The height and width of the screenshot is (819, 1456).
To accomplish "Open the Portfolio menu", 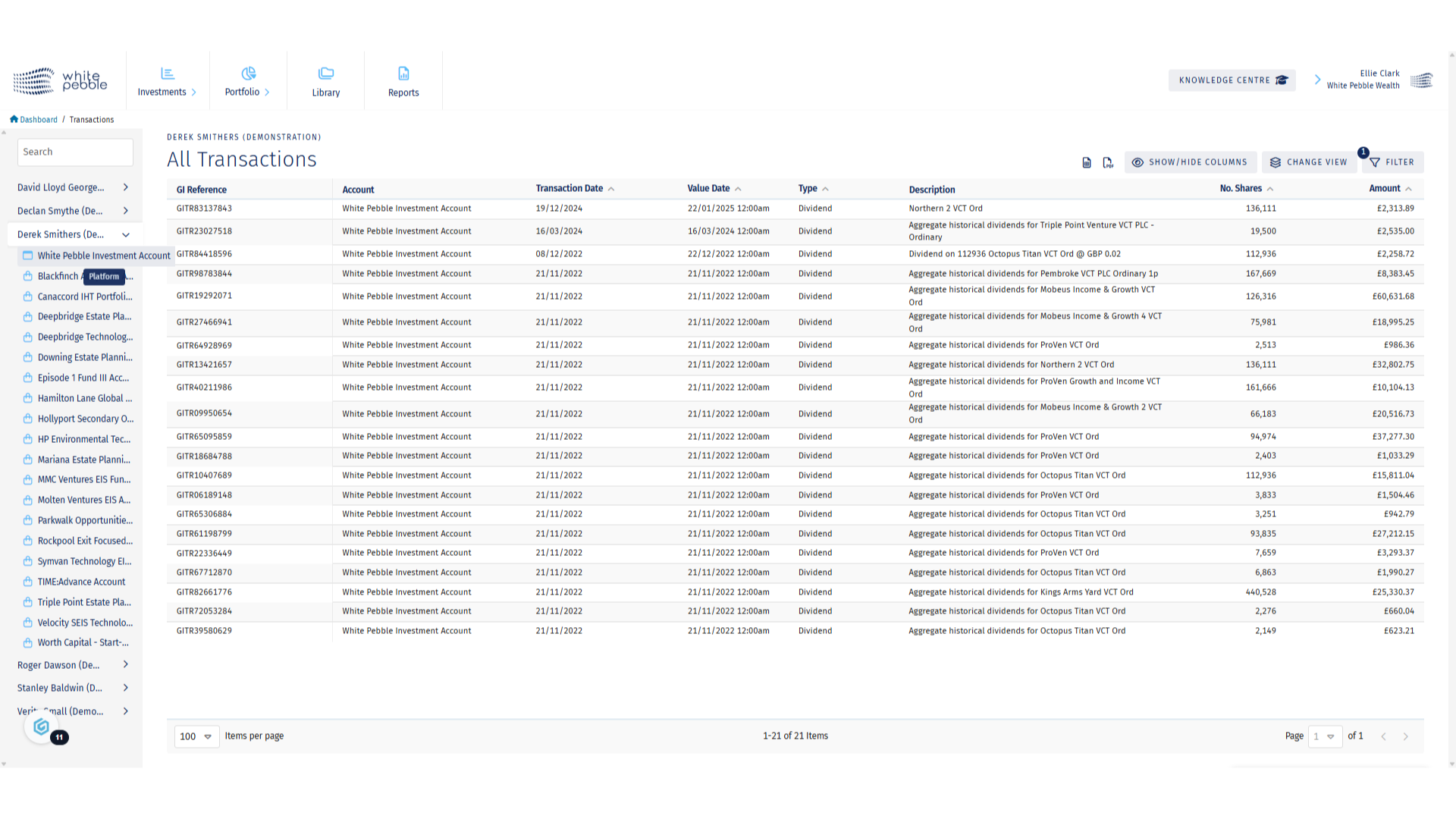I will point(247,81).
